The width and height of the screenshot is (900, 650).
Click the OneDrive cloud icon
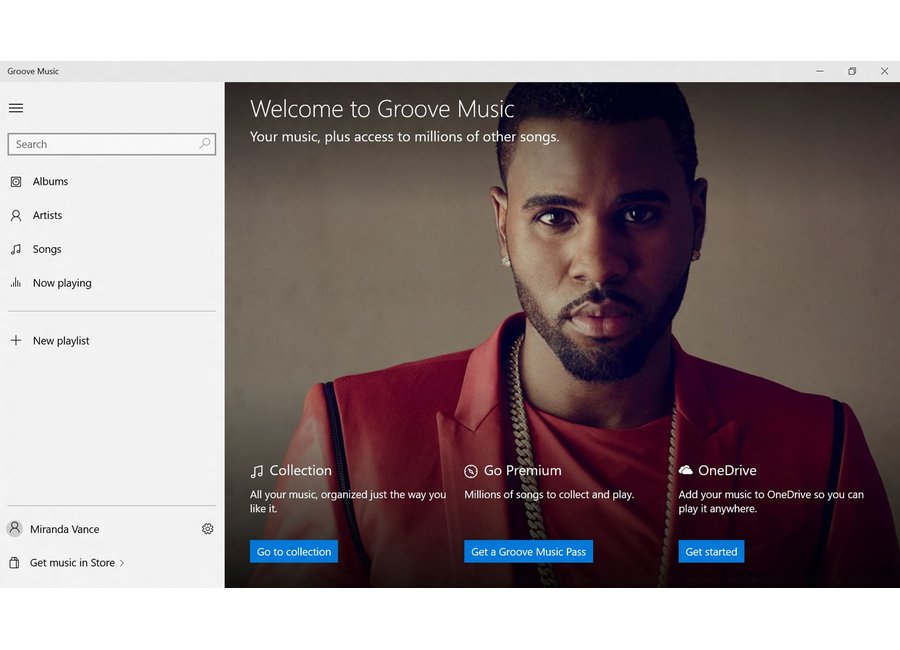click(x=685, y=470)
